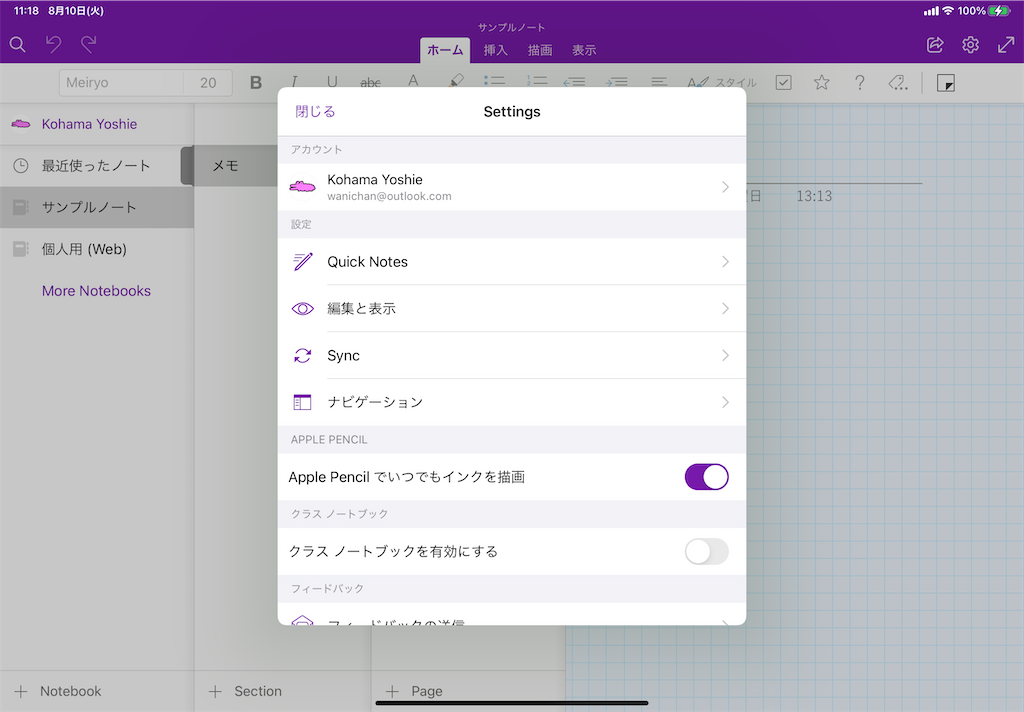
Task: Select the Meiryo font name field
Action: point(121,83)
